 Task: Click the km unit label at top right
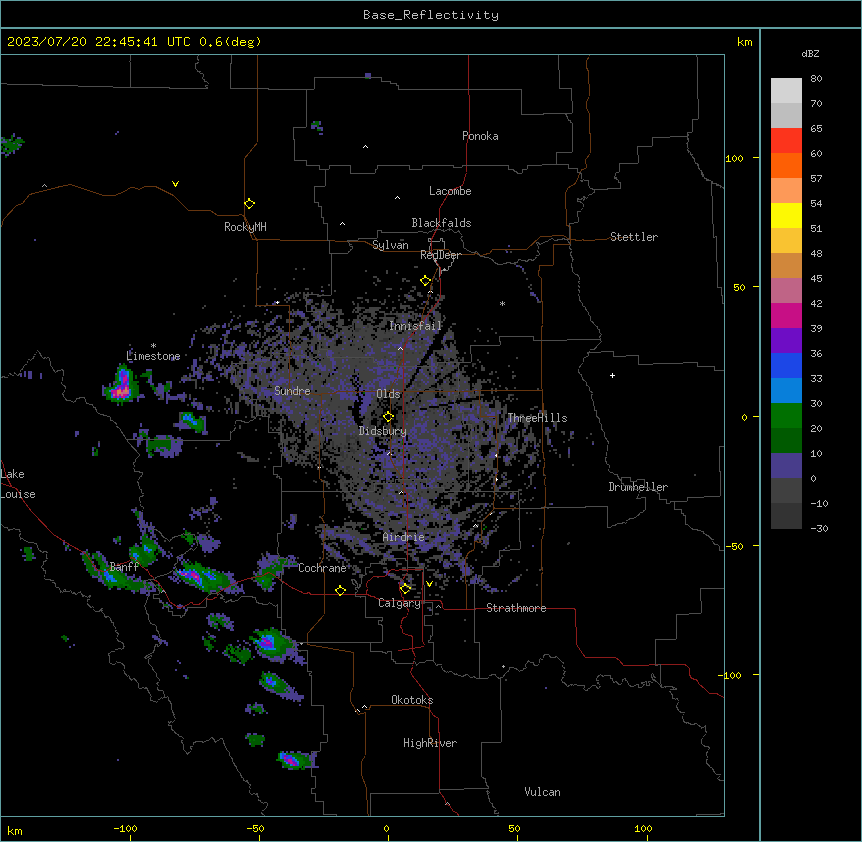745,42
